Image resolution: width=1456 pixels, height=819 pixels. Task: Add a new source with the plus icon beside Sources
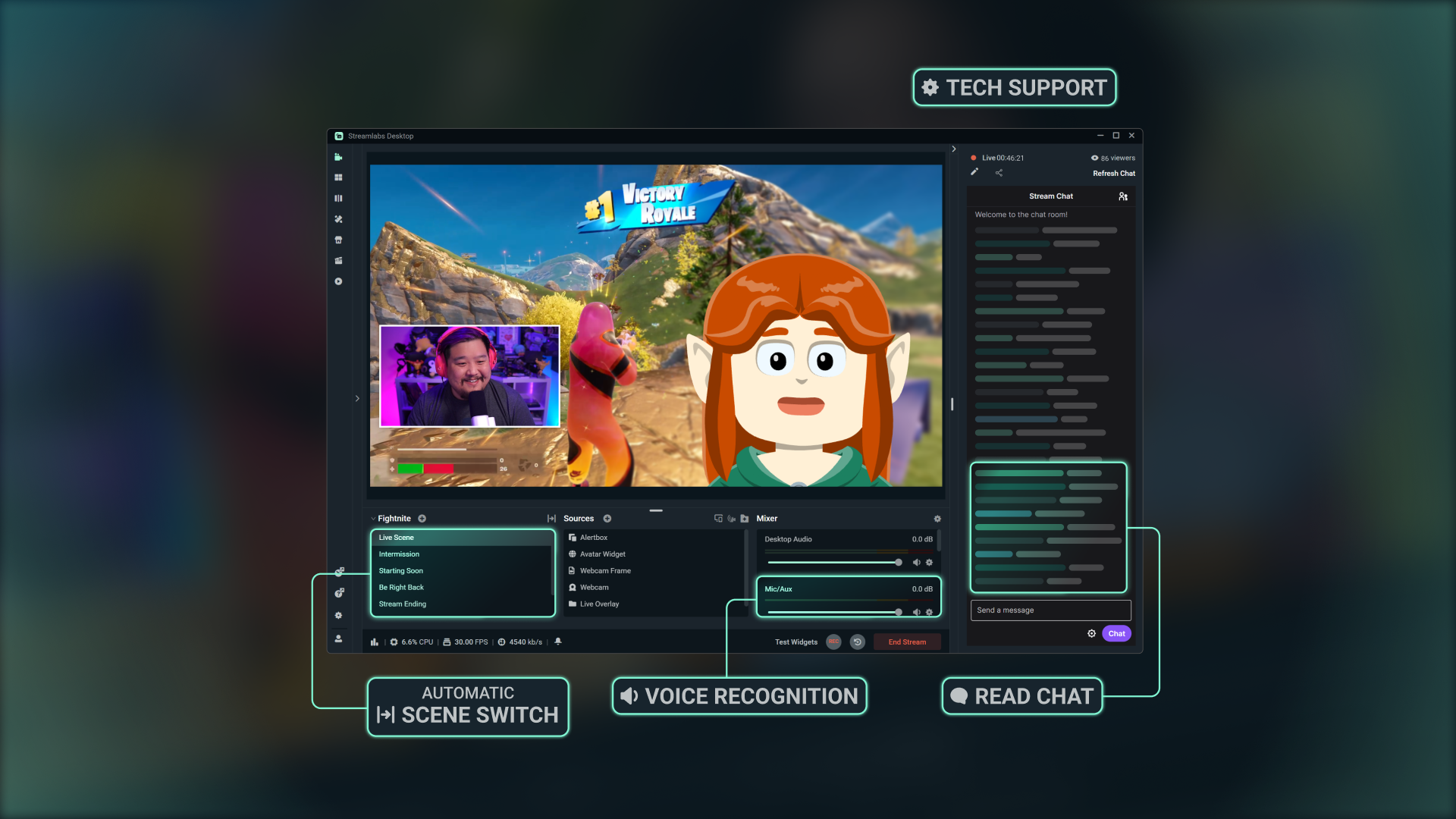click(x=607, y=519)
